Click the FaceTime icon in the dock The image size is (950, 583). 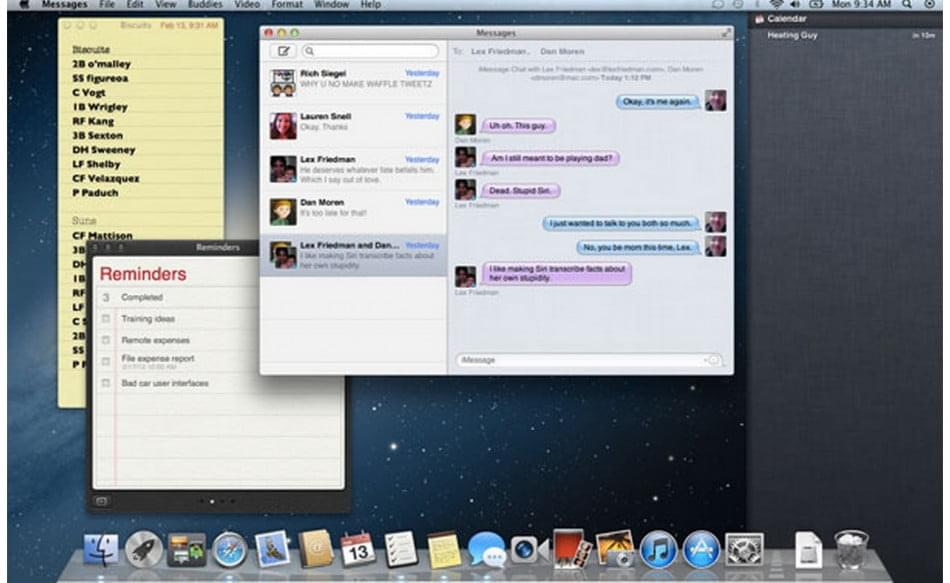click(x=528, y=548)
